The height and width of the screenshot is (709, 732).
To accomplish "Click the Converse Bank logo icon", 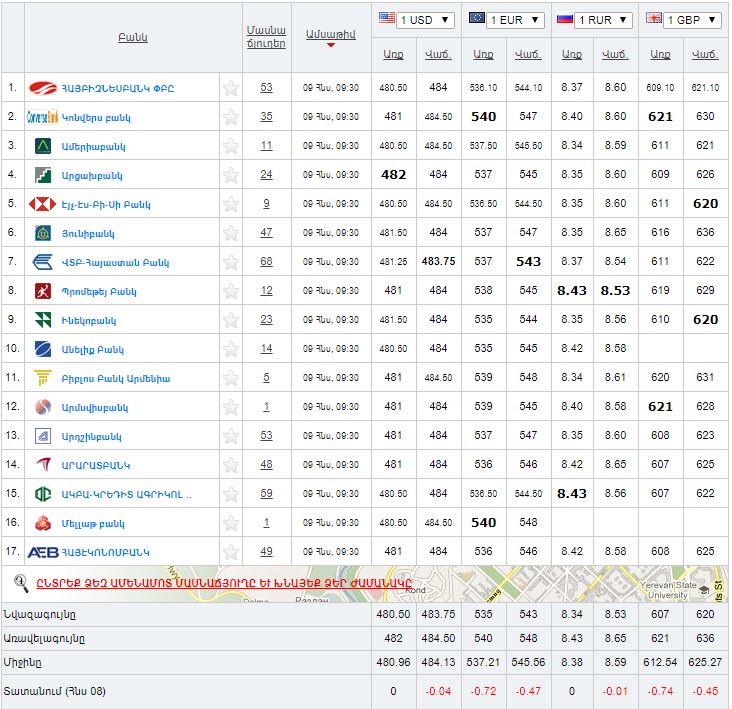I will 43,117.
